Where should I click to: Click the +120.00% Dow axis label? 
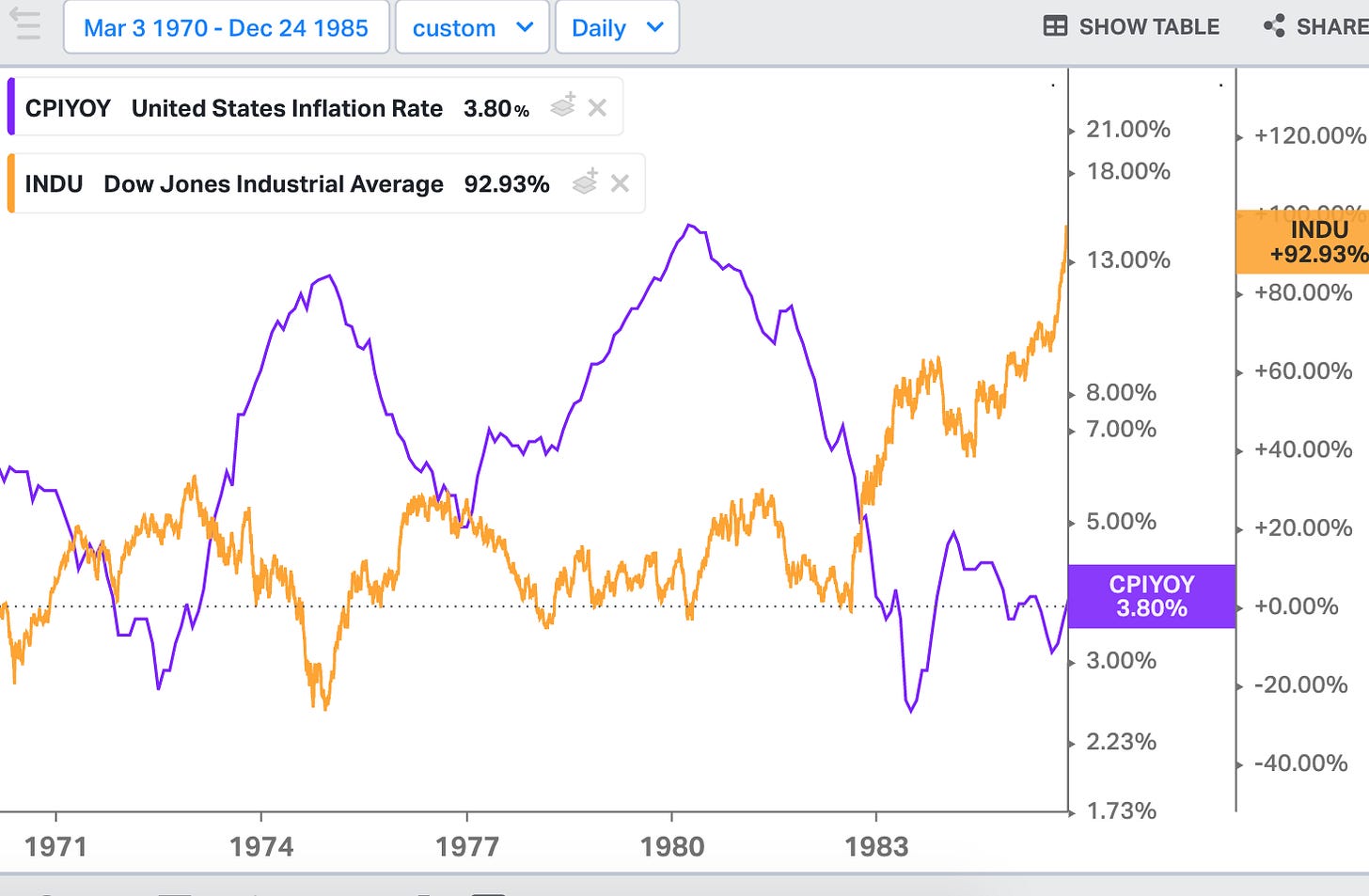(1310, 135)
